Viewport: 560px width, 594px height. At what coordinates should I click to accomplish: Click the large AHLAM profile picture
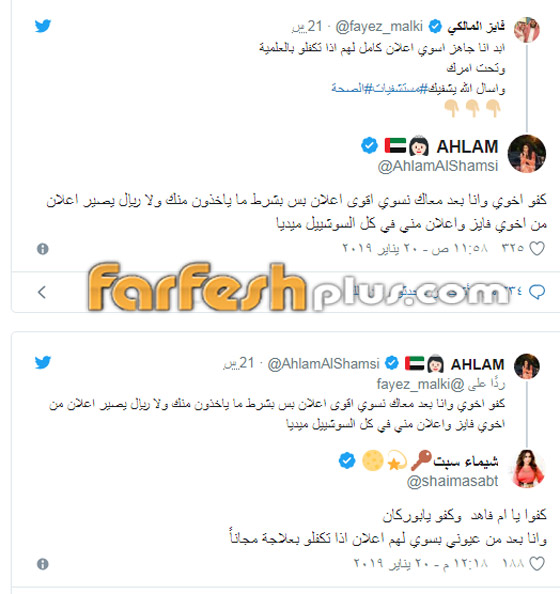click(527, 153)
